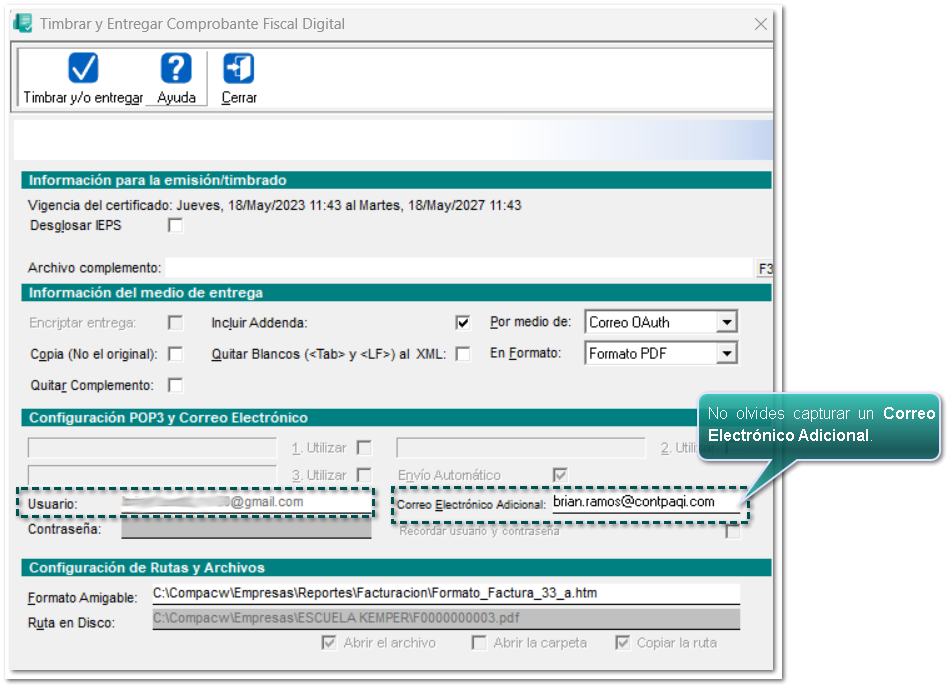Click the Archivo complemento input field
Image resolution: width=952 pixels, height=688 pixels.
point(459,268)
